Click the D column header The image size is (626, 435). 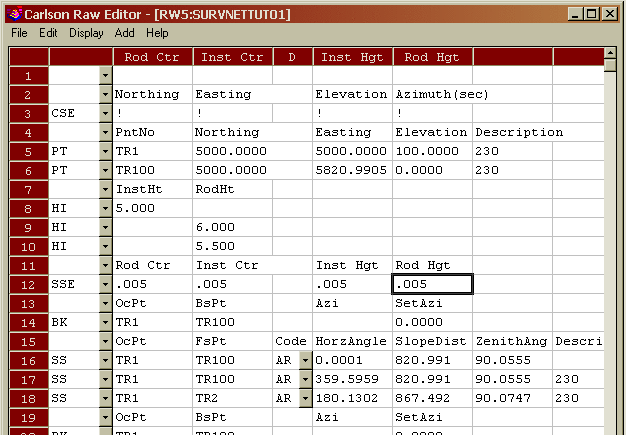(293, 57)
